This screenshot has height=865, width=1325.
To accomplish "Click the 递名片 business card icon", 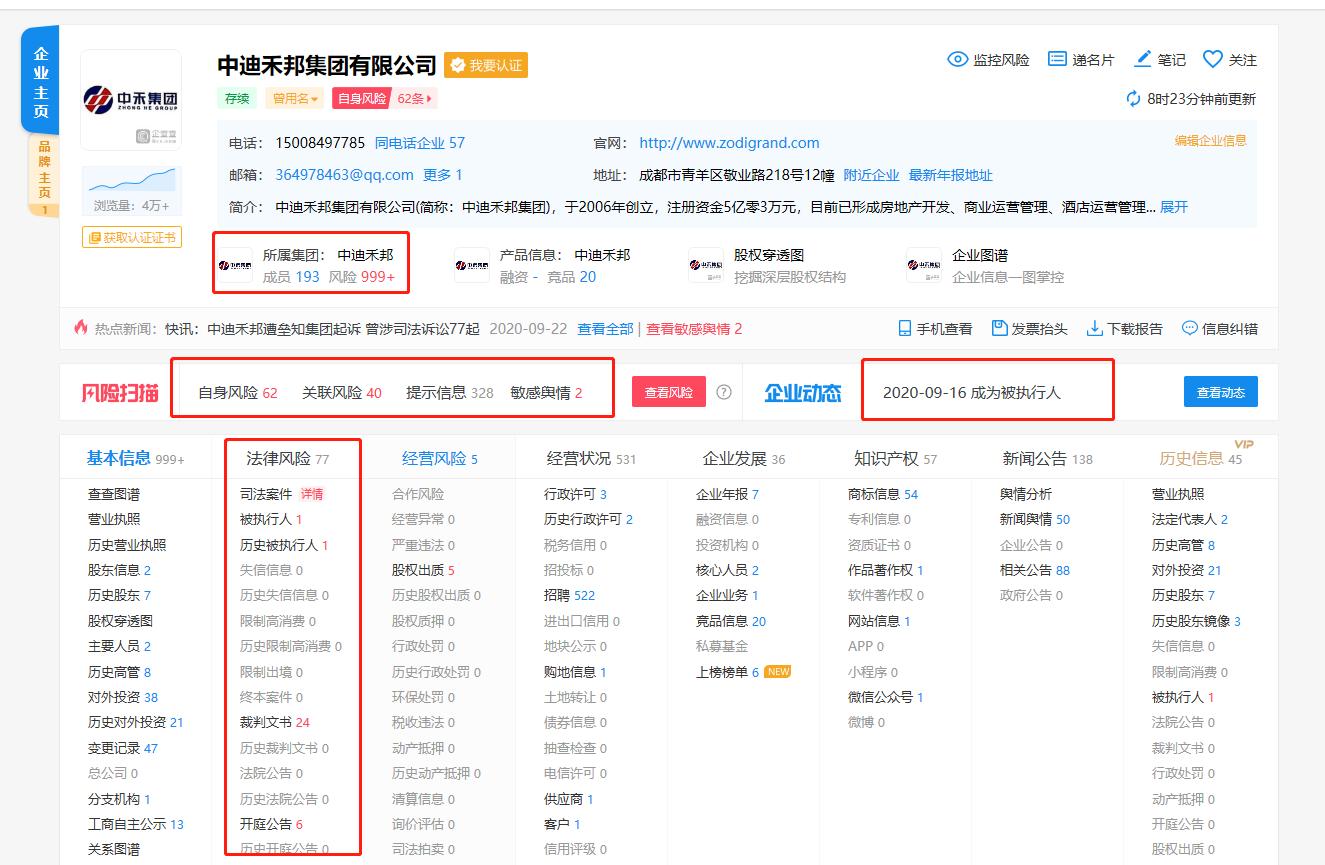I will click(1055, 59).
